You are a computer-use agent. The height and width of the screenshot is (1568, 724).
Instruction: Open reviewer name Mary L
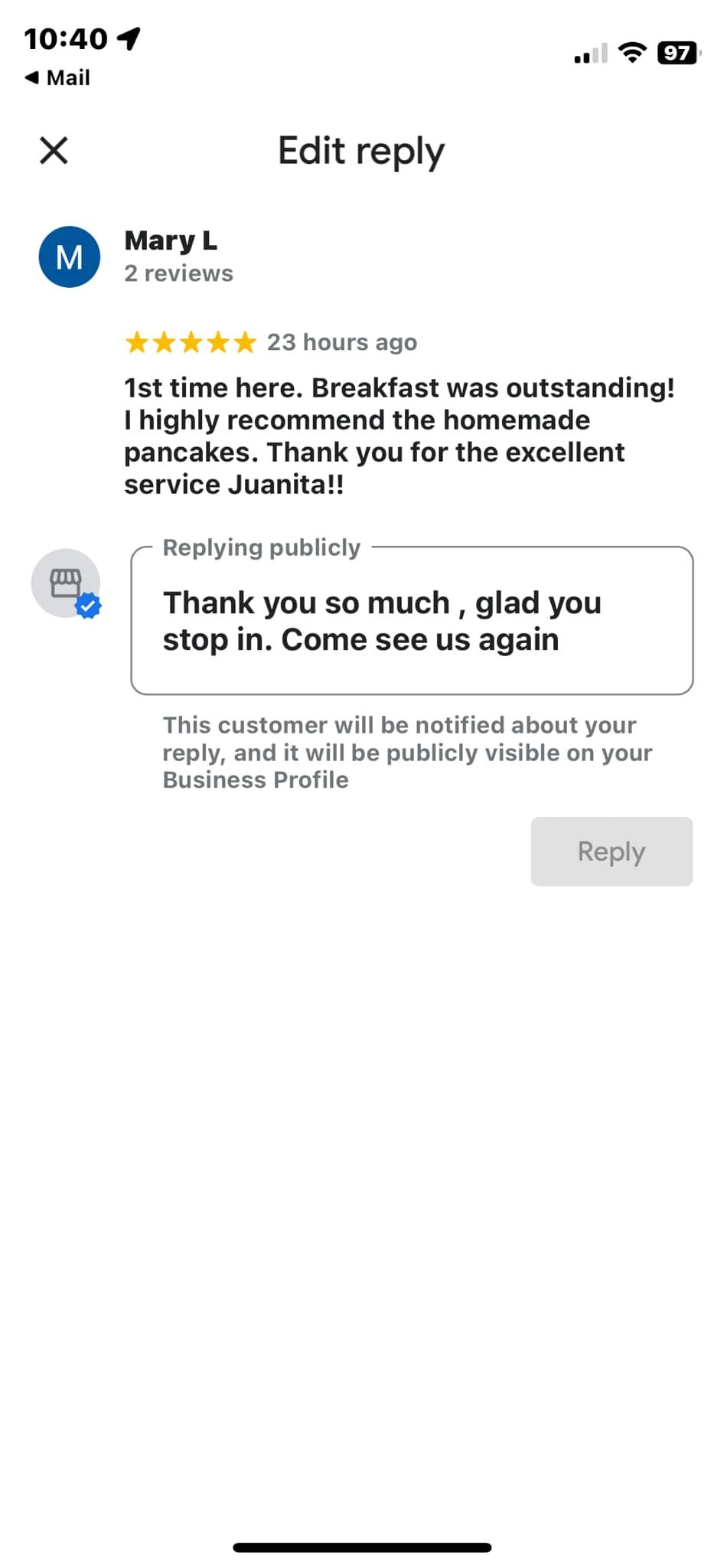[171, 240]
